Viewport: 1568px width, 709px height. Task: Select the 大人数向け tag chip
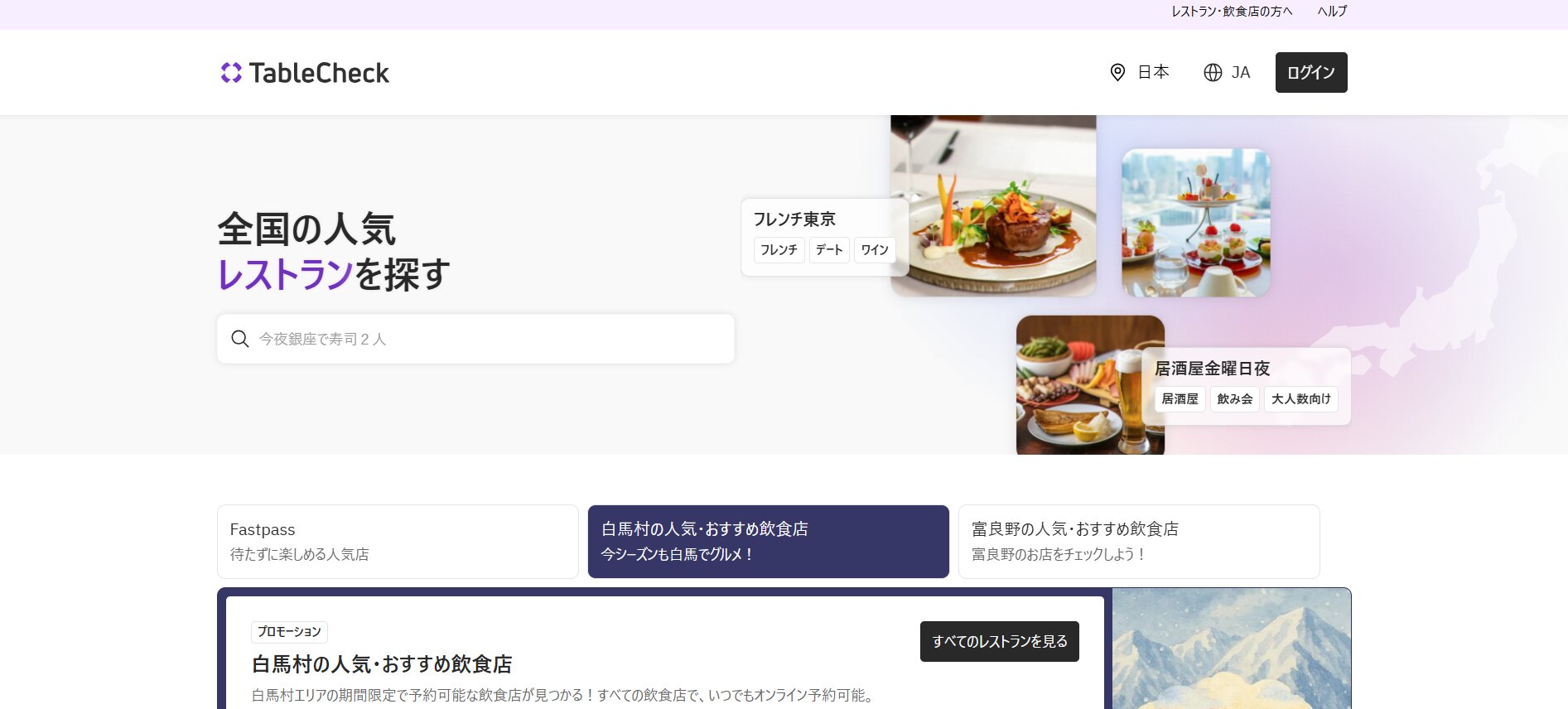[1300, 399]
